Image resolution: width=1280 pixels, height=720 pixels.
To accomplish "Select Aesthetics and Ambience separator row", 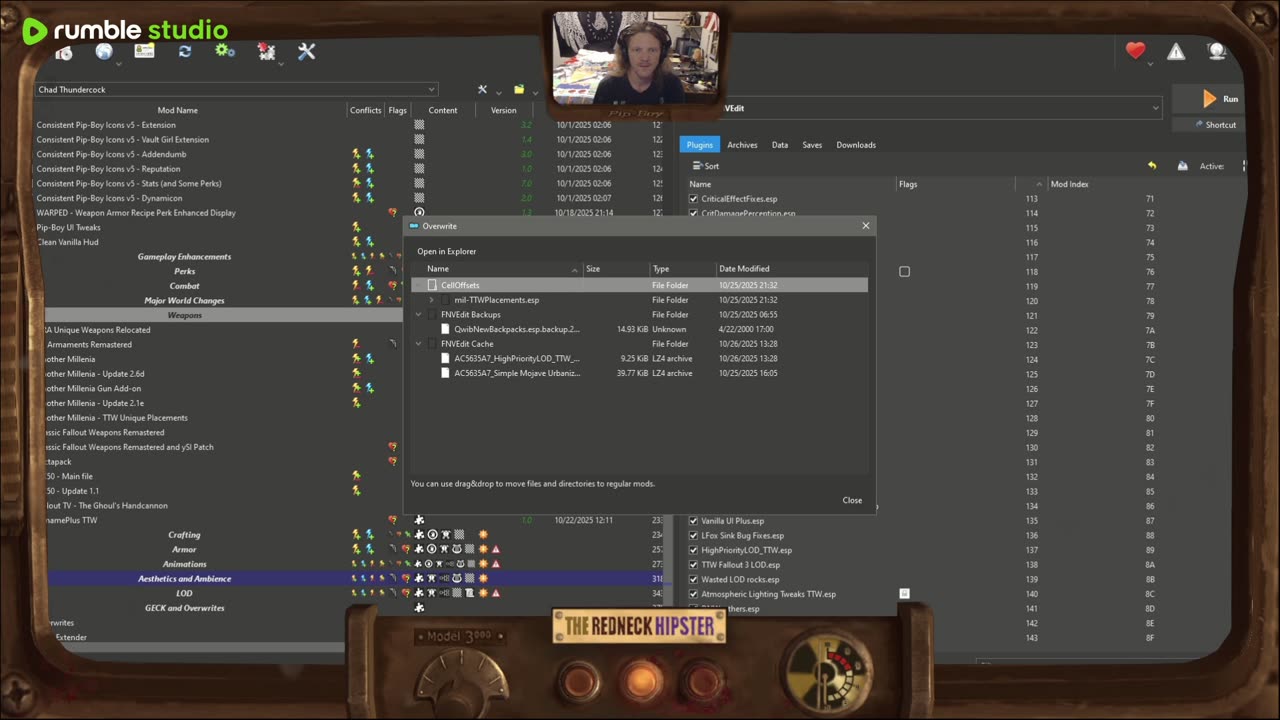I will (x=184, y=579).
